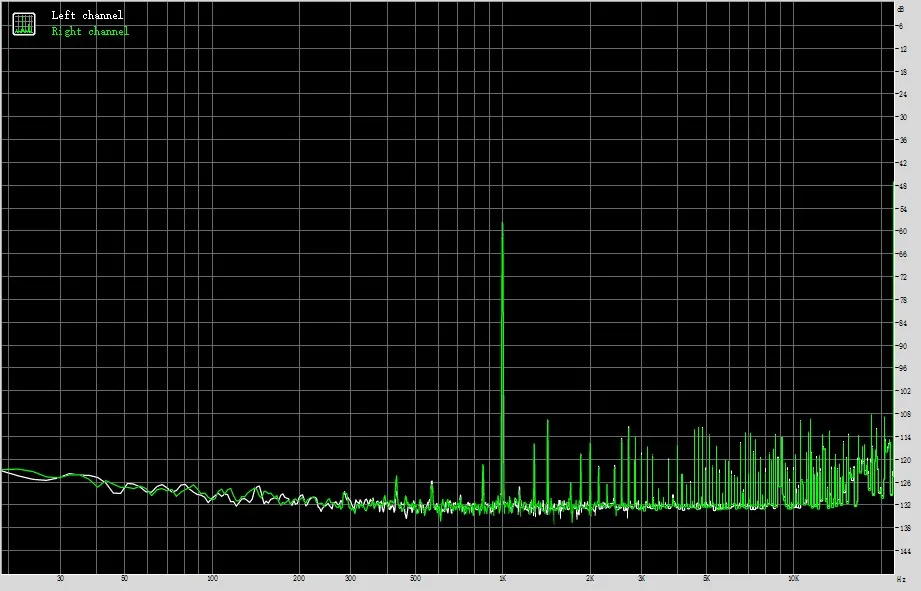The image size is (921, 591).
Task: Click the Hz unit label
Action: pyautogui.click(x=901, y=580)
